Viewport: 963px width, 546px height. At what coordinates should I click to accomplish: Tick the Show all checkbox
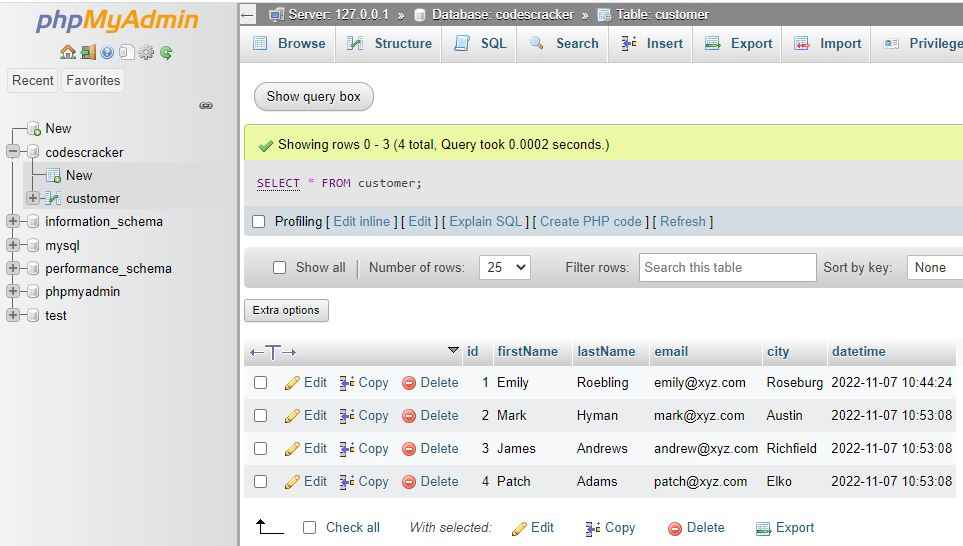point(279,267)
